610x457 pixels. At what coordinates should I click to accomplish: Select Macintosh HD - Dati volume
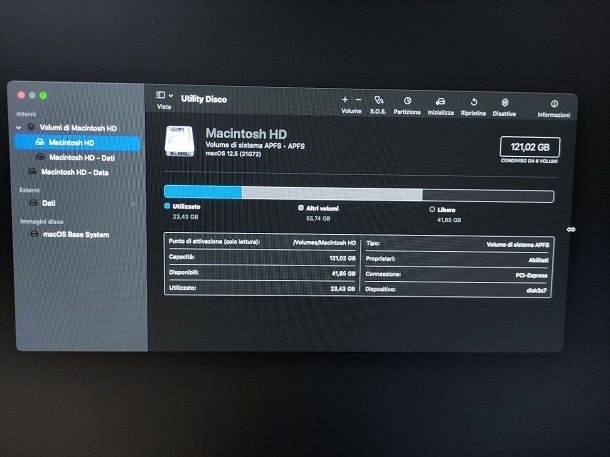coord(81,158)
